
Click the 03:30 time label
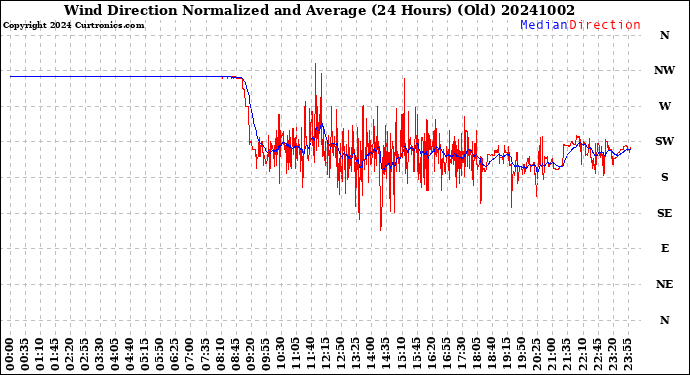tap(100, 354)
